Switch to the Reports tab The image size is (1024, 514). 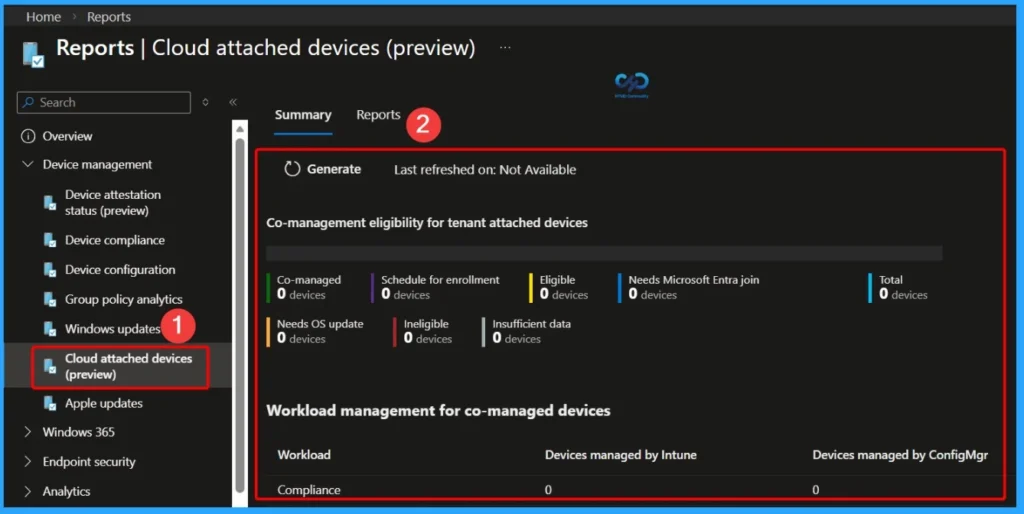pos(378,115)
